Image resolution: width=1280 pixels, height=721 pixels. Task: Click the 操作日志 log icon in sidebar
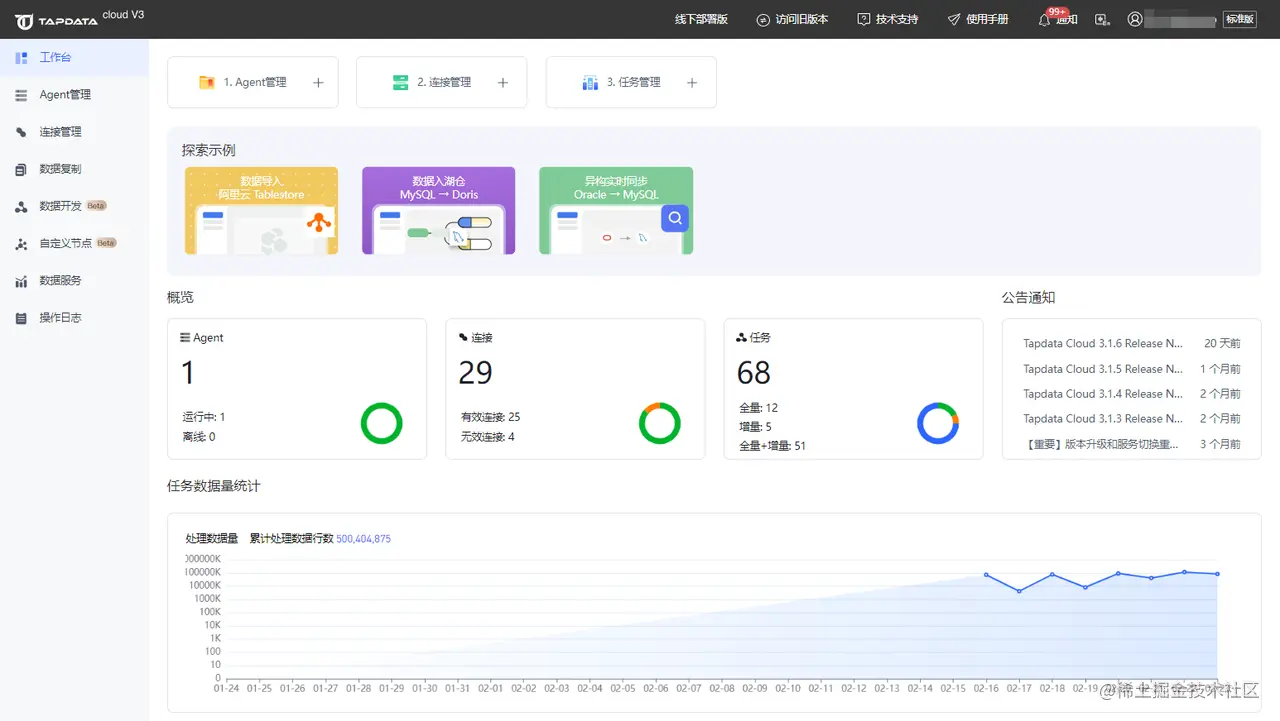coord(21,318)
